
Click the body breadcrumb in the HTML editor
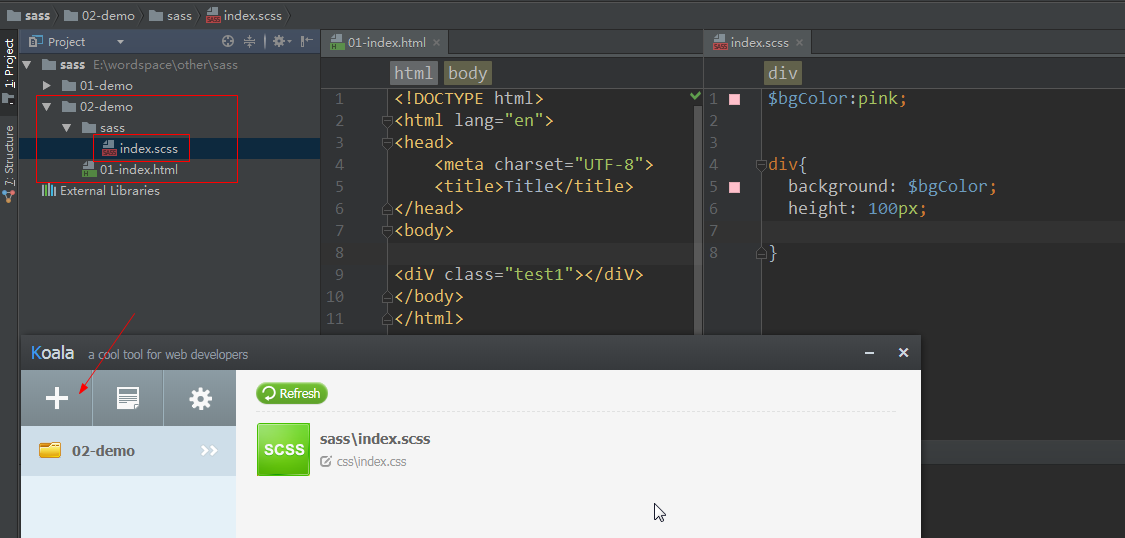[x=468, y=73]
